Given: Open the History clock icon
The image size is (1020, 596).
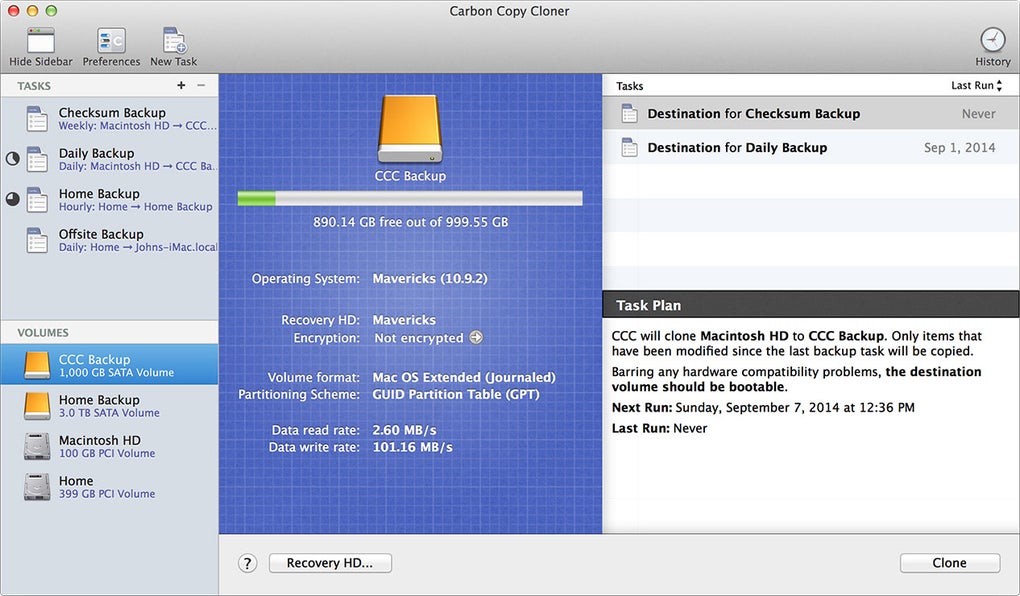Looking at the screenshot, I should (993, 40).
